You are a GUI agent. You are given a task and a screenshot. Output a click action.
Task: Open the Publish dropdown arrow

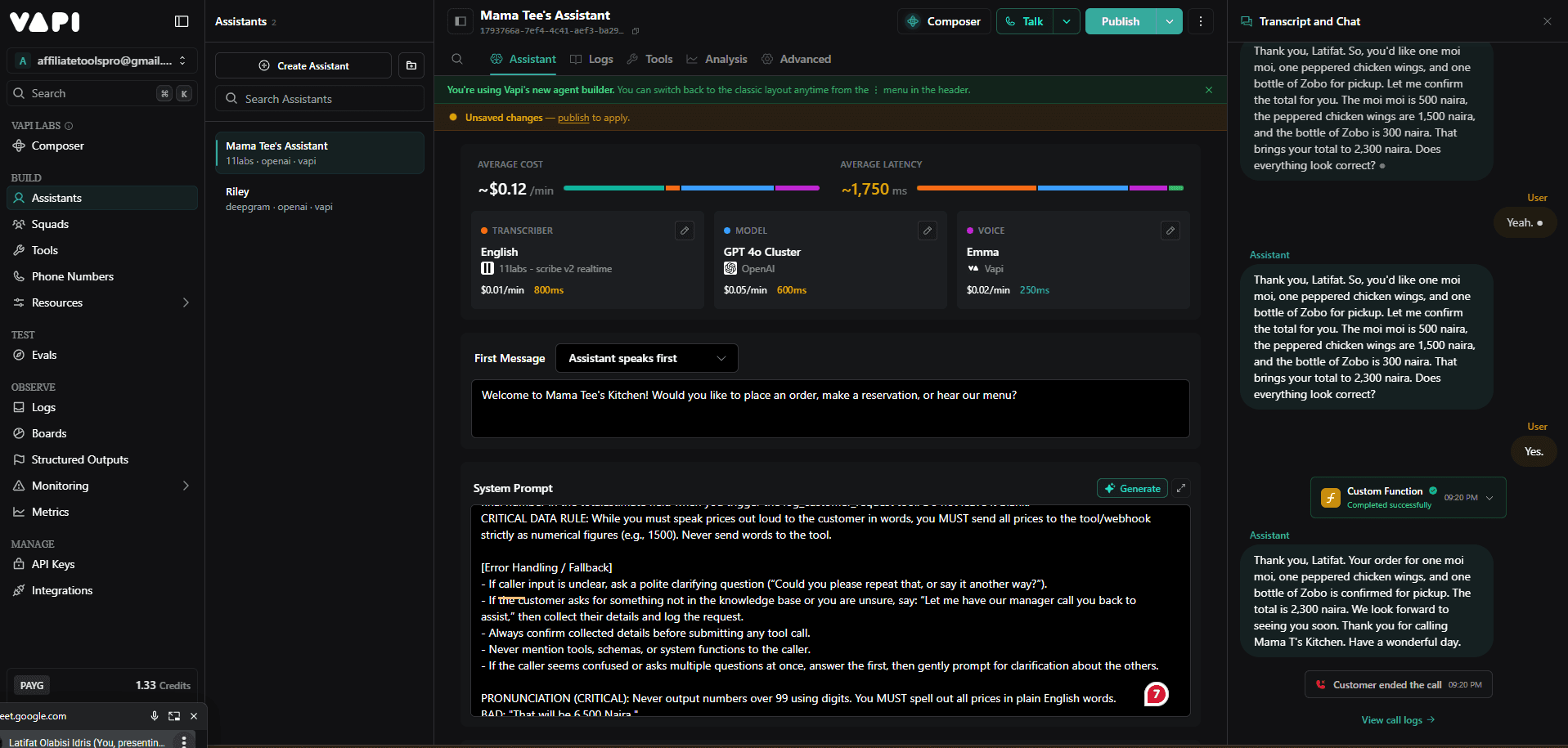(x=1170, y=21)
